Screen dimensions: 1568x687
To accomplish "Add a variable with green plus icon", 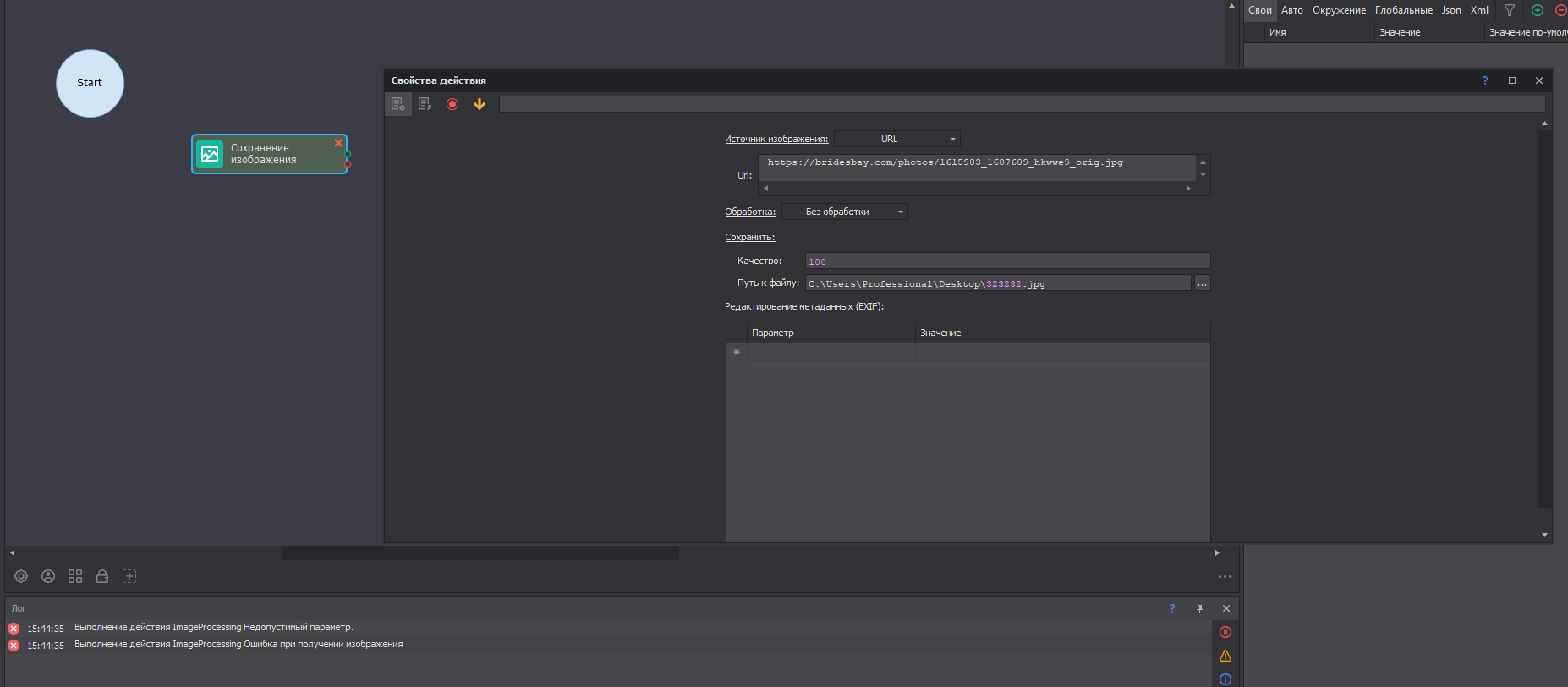I will pyautogui.click(x=1538, y=10).
